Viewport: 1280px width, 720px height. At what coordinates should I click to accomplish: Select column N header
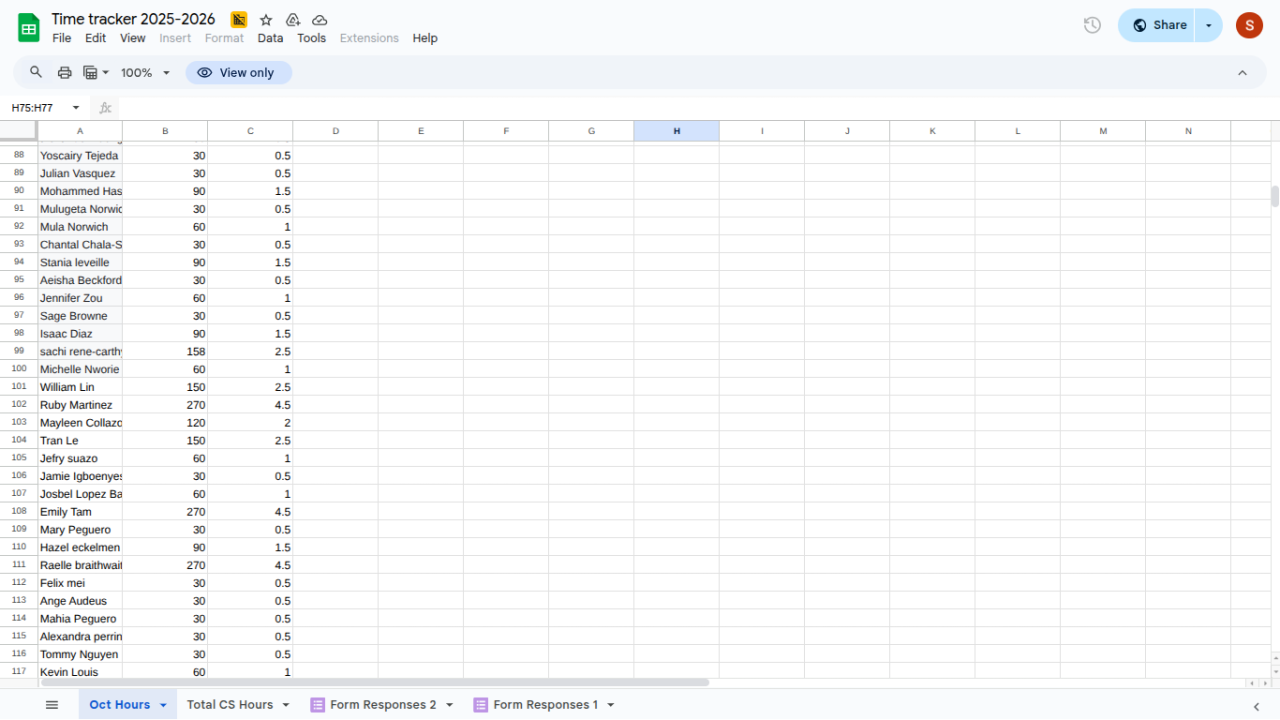click(x=1188, y=131)
